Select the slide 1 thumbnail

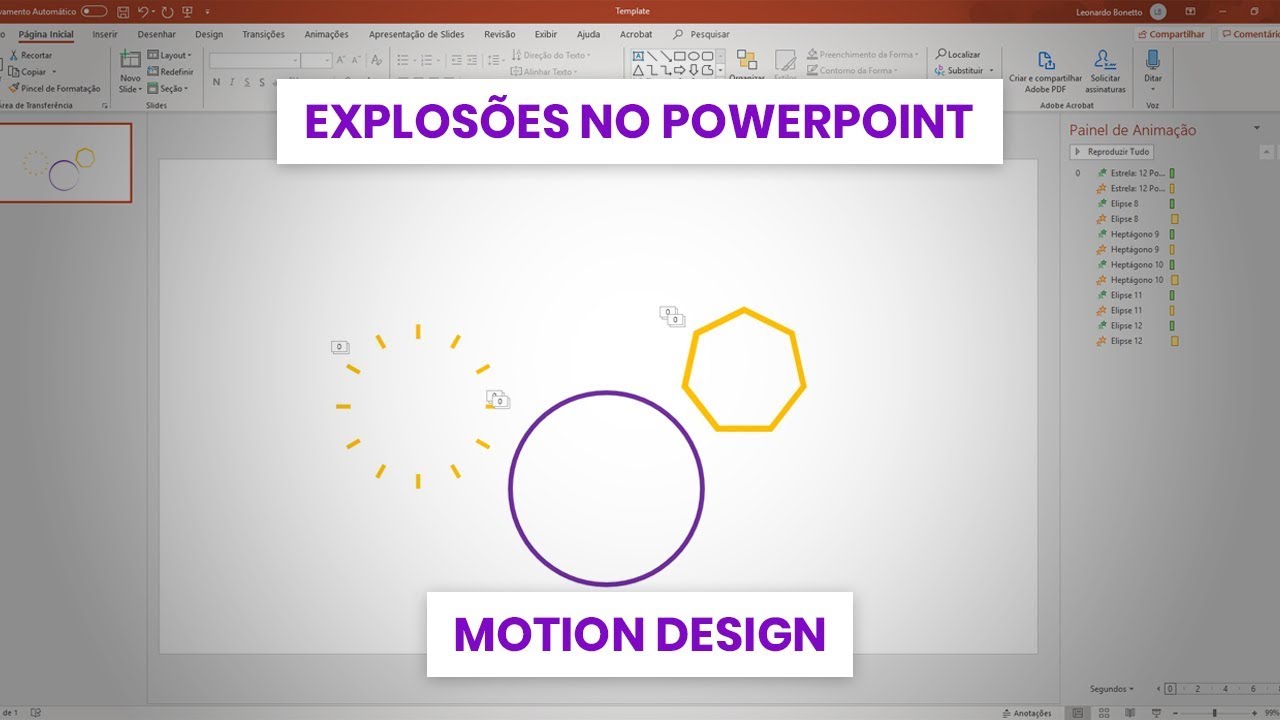(x=66, y=163)
